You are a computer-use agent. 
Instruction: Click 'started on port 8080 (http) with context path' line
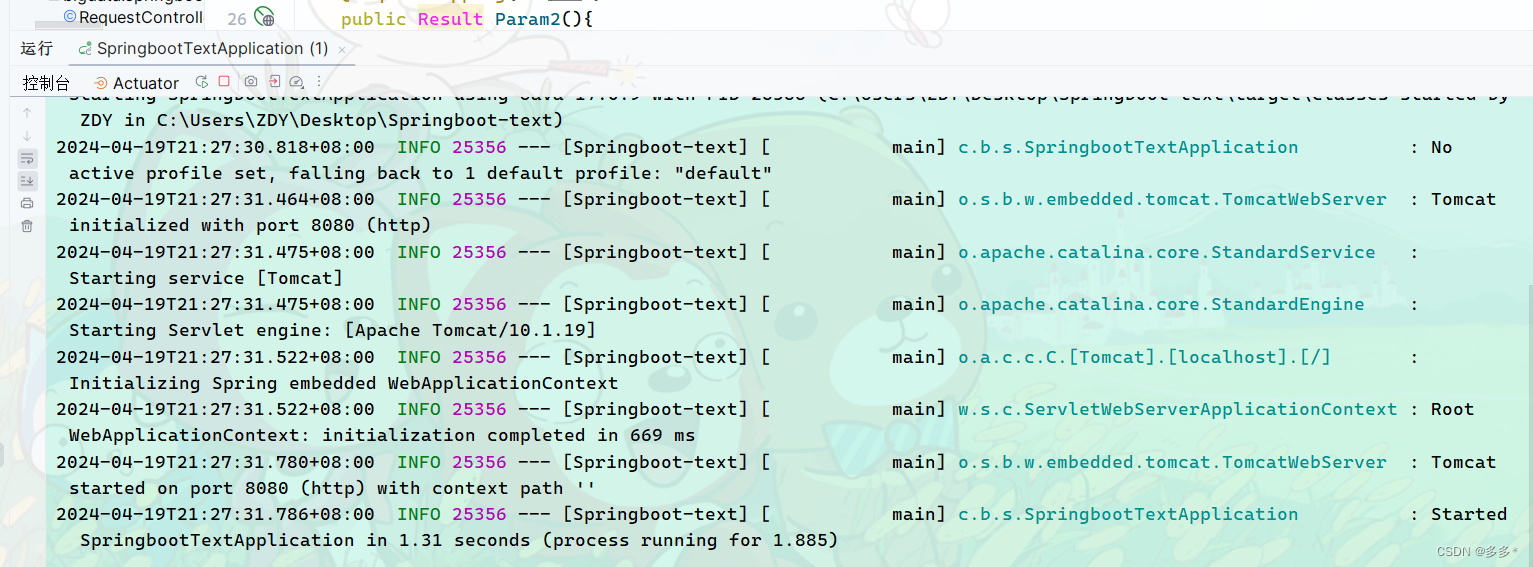coord(332,488)
